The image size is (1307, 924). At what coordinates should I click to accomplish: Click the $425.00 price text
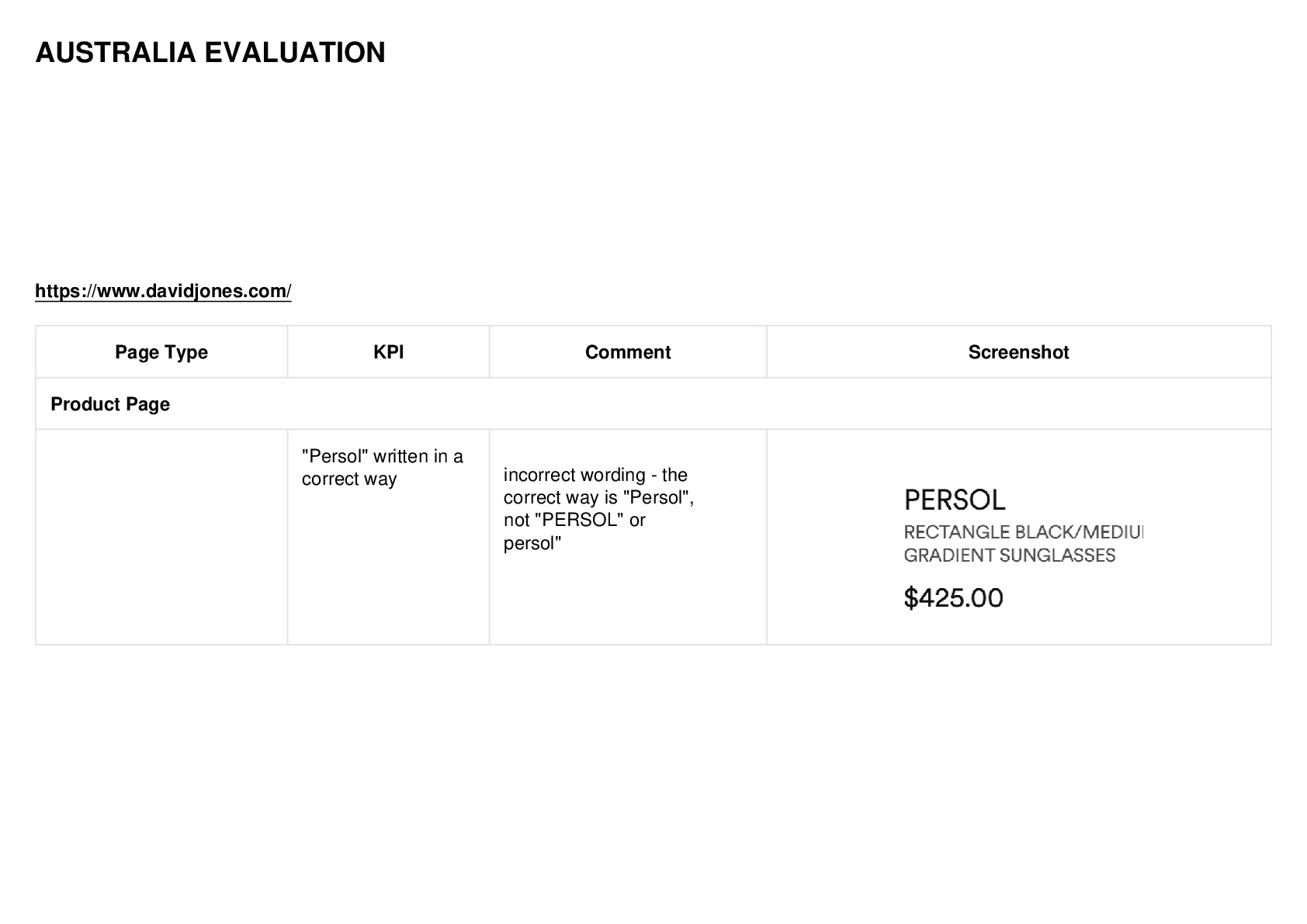pos(954,597)
